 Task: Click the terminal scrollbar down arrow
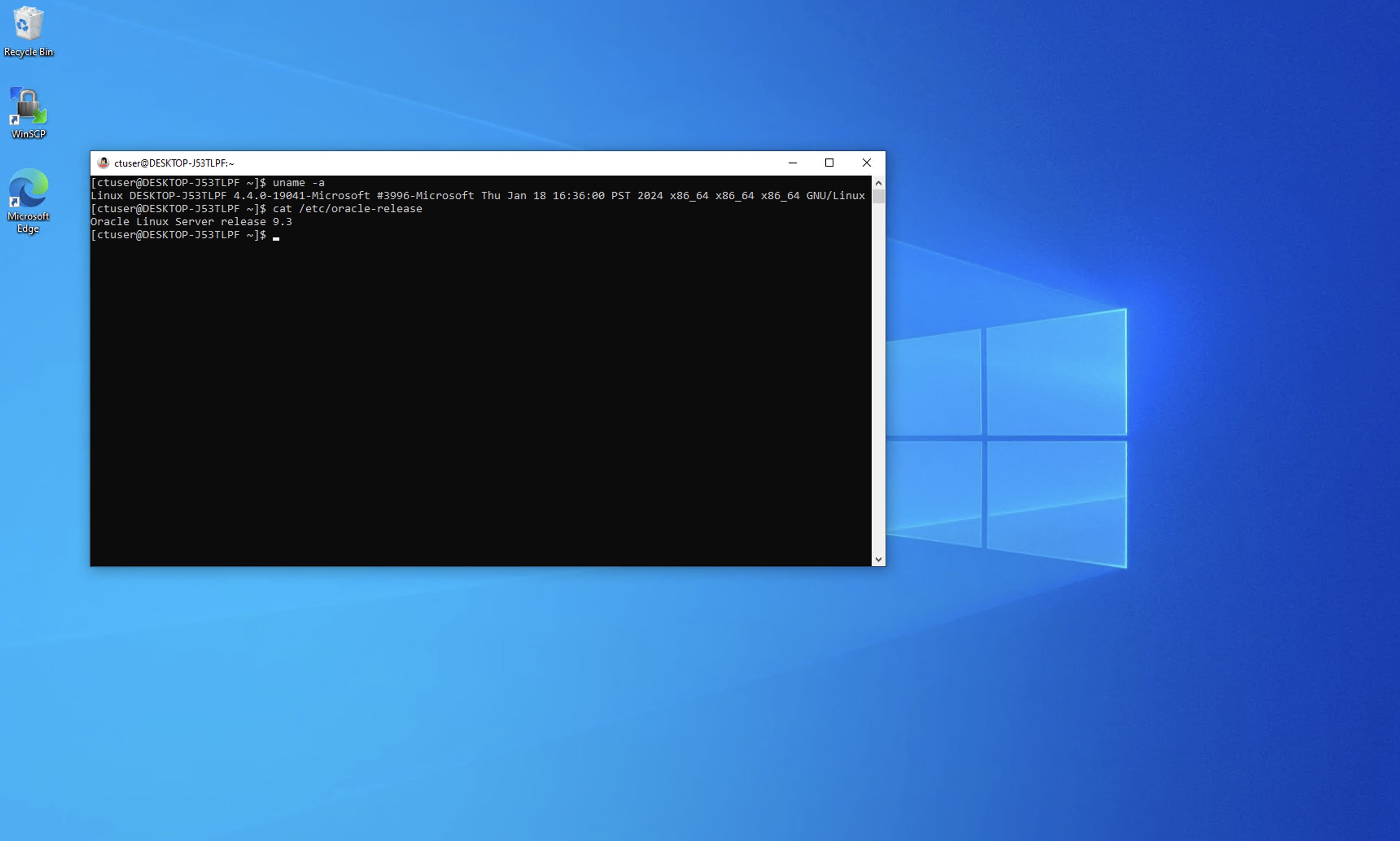pyautogui.click(x=878, y=559)
